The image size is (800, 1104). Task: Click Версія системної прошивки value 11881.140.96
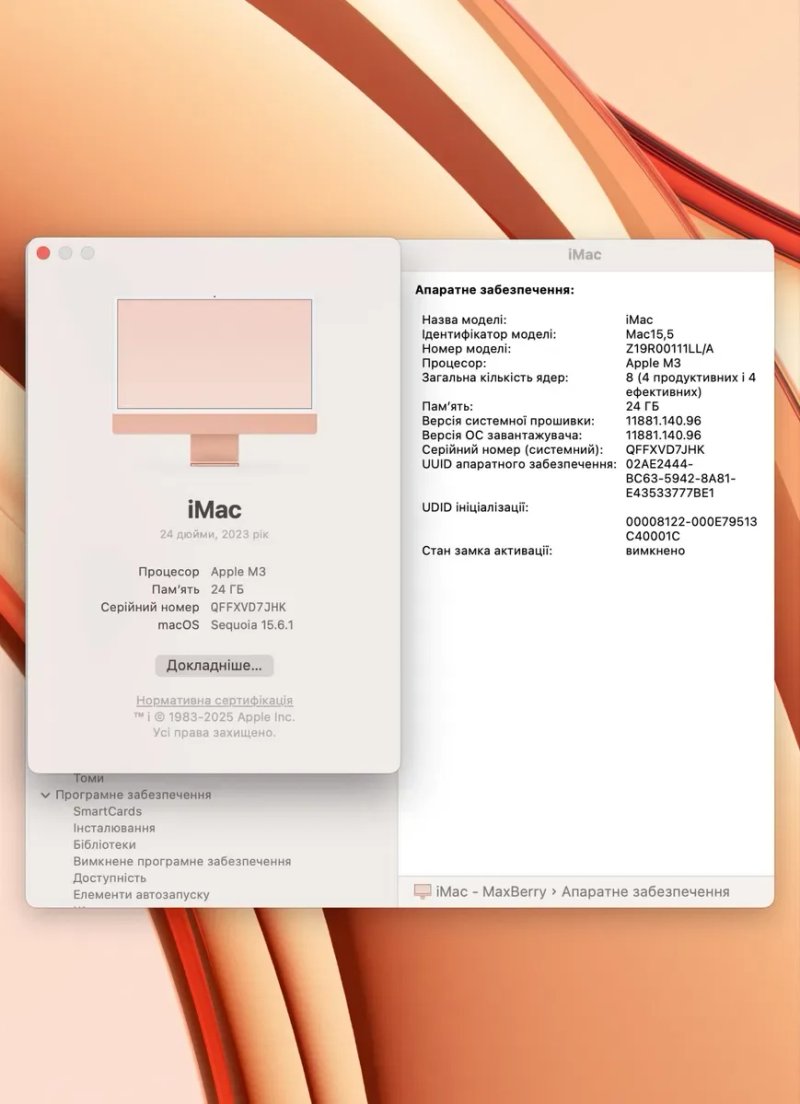pyautogui.click(x=663, y=420)
